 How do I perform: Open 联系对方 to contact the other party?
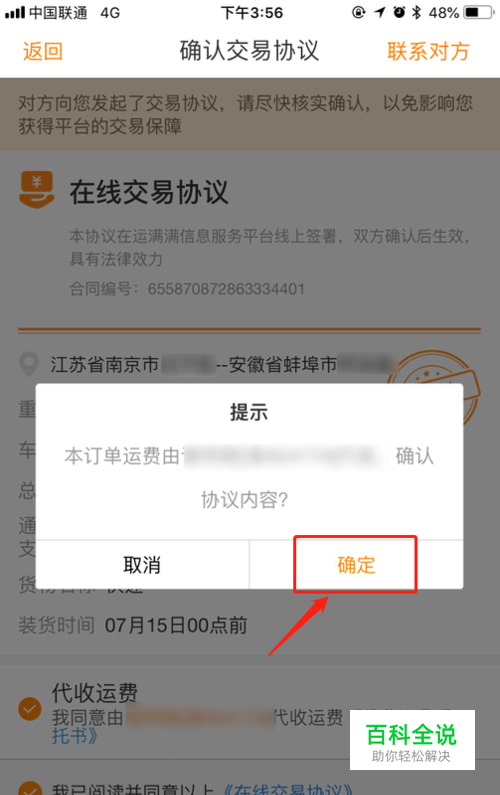tap(428, 52)
